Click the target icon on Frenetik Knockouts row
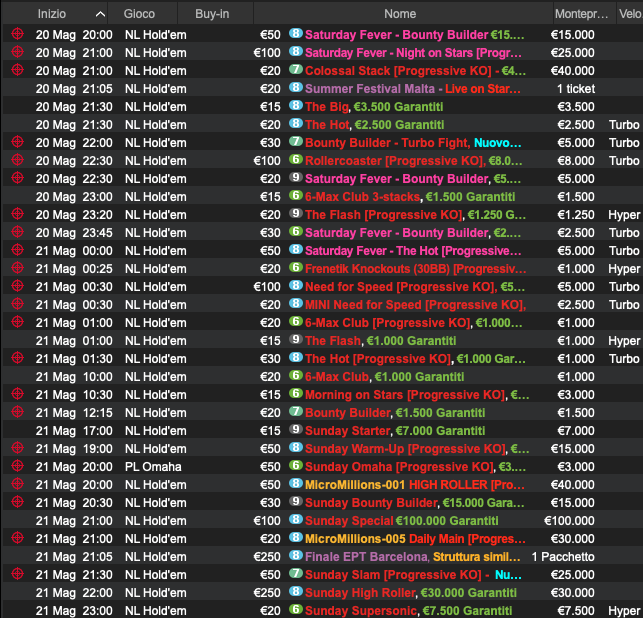 tap(17, 268)
